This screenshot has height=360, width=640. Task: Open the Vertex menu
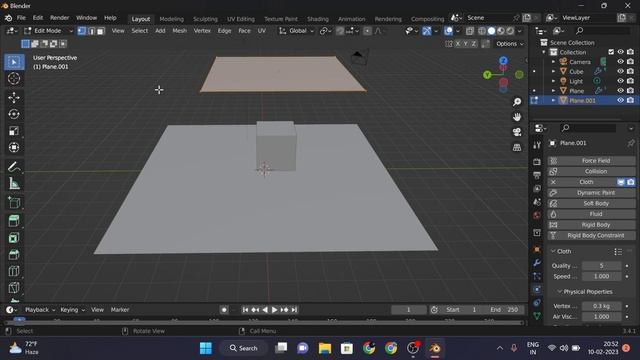(202, 31)
